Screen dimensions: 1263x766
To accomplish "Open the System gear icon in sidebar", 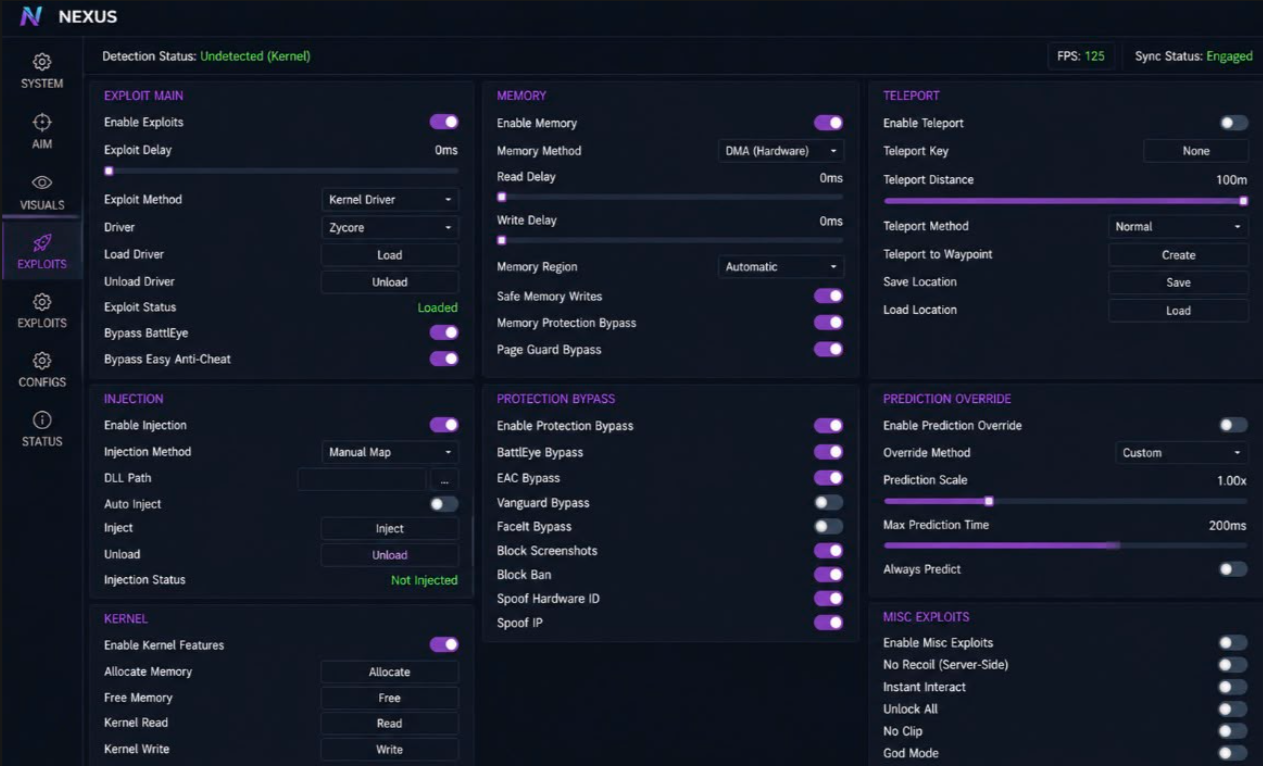I will [x=42, y=62].
